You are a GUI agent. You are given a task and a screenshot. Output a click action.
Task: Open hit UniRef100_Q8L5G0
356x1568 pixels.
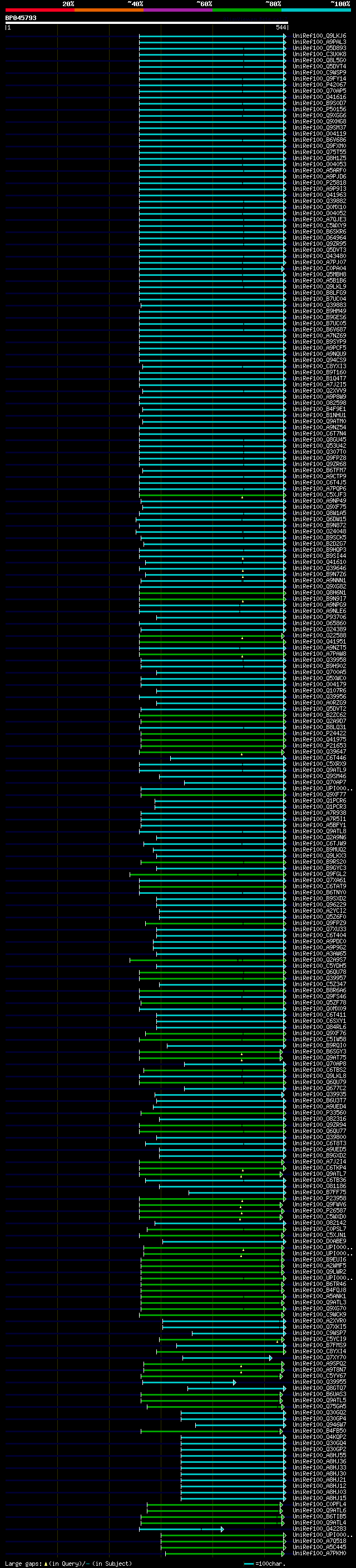319,60
